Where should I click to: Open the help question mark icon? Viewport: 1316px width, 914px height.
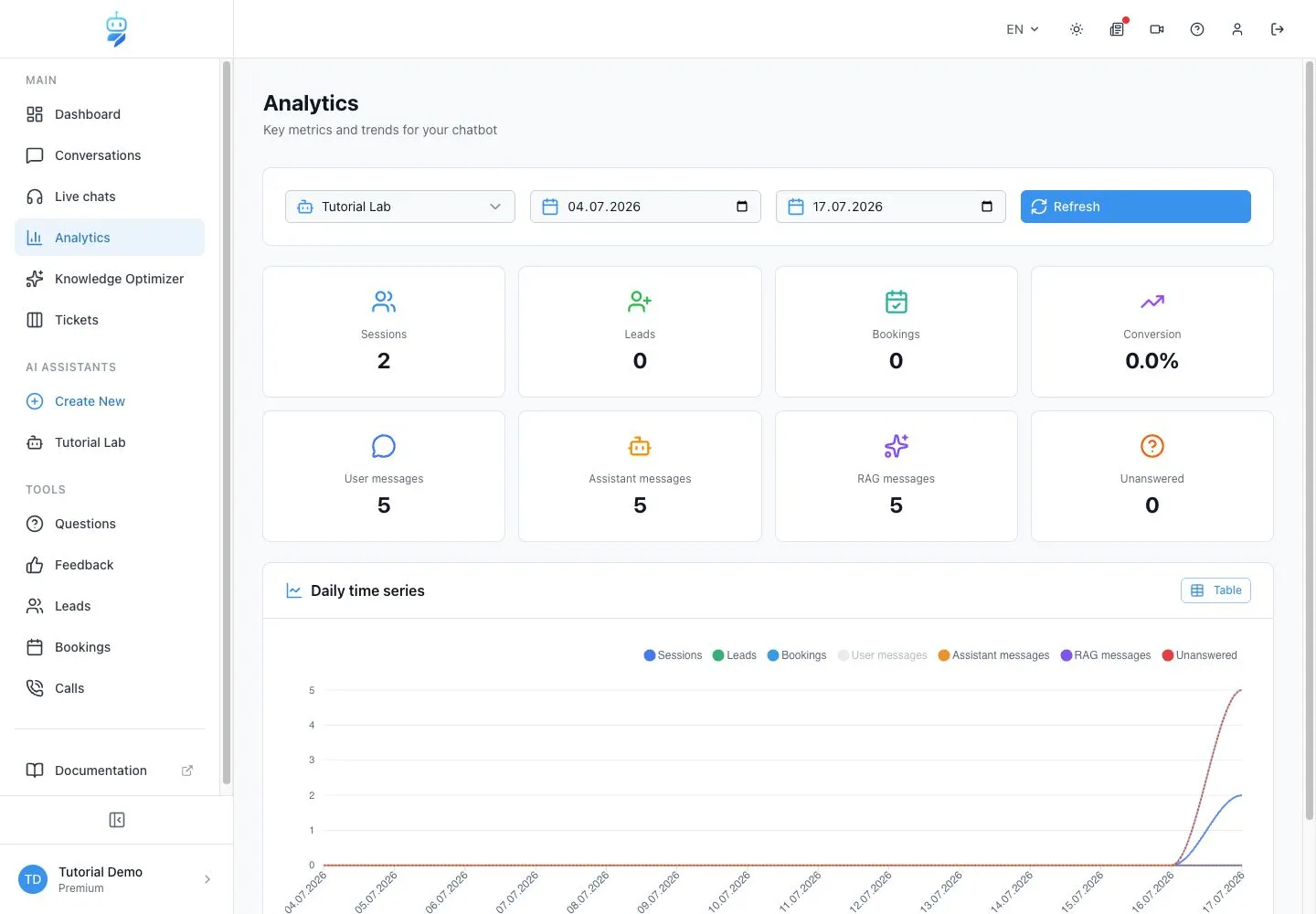point(1197,29)
